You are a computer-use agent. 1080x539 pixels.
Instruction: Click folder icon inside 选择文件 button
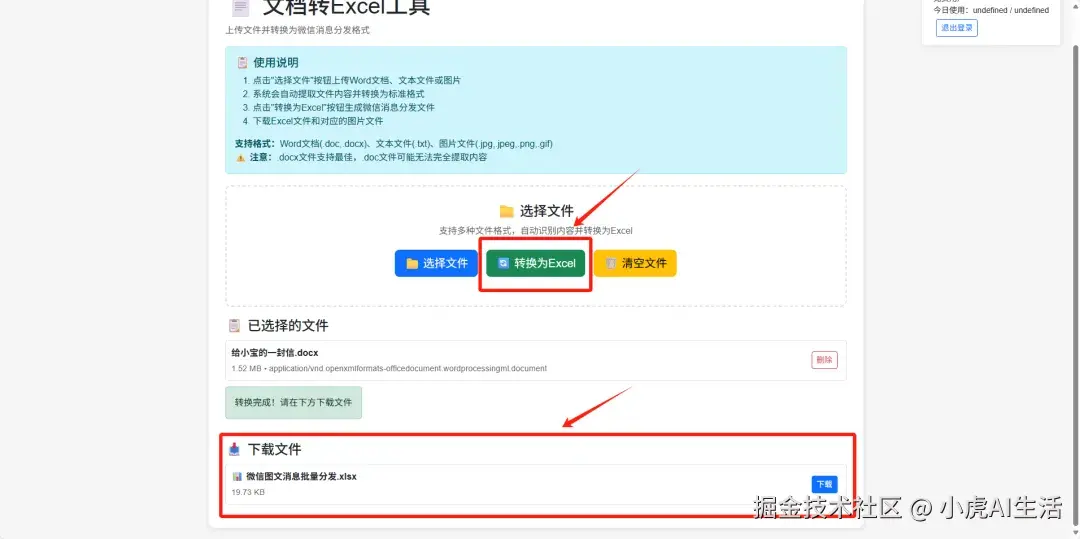click(x=412, y=264)
